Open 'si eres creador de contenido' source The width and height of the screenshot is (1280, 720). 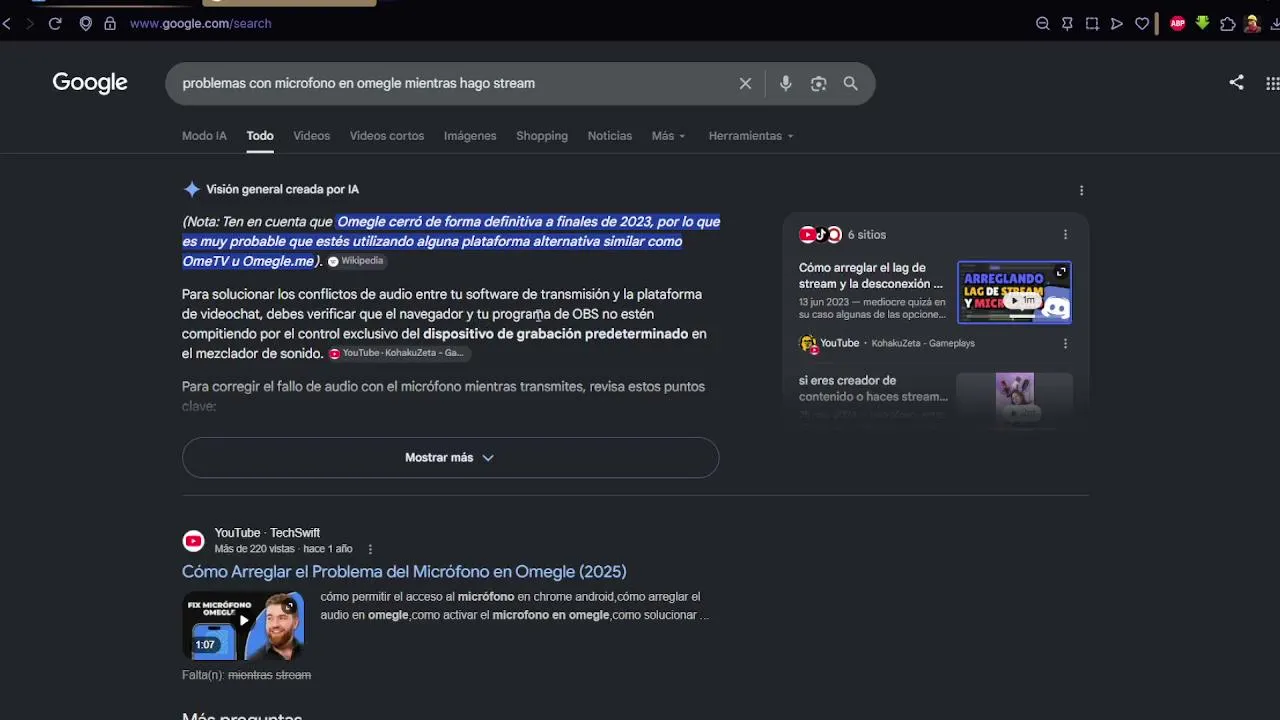click(x=874, y=389)
